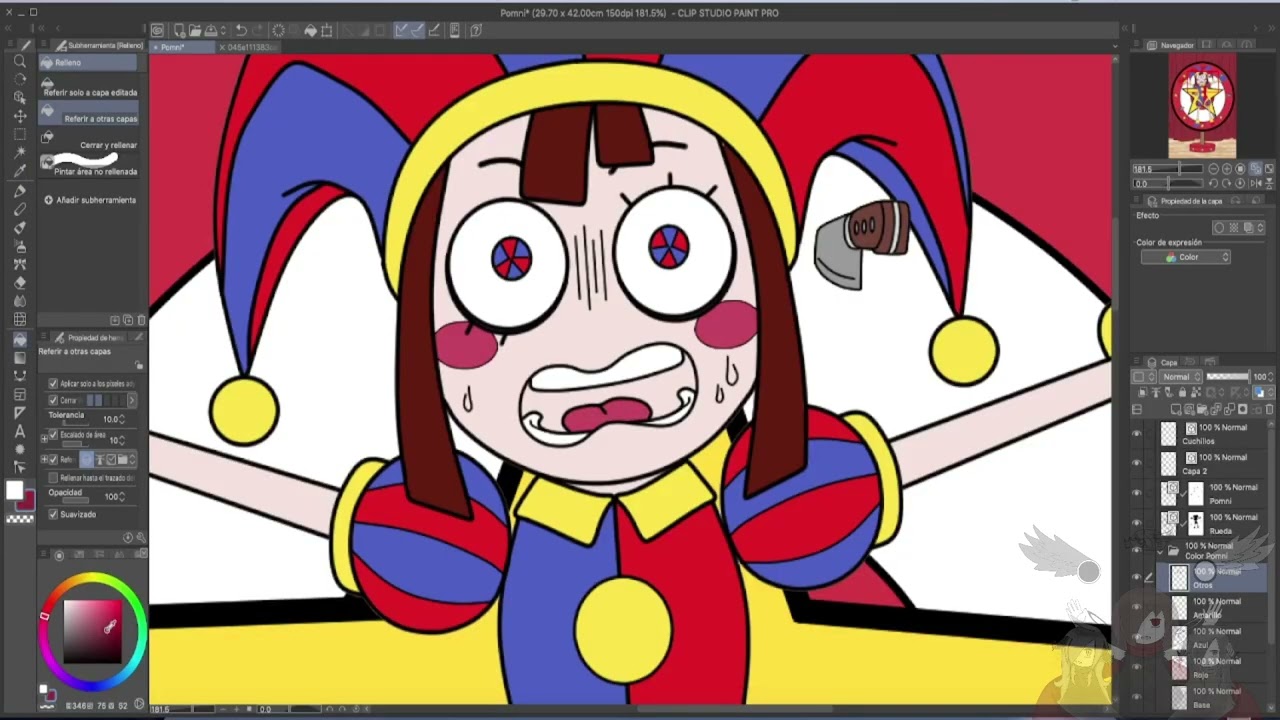Select the Move layer tool

pos(19,116)
